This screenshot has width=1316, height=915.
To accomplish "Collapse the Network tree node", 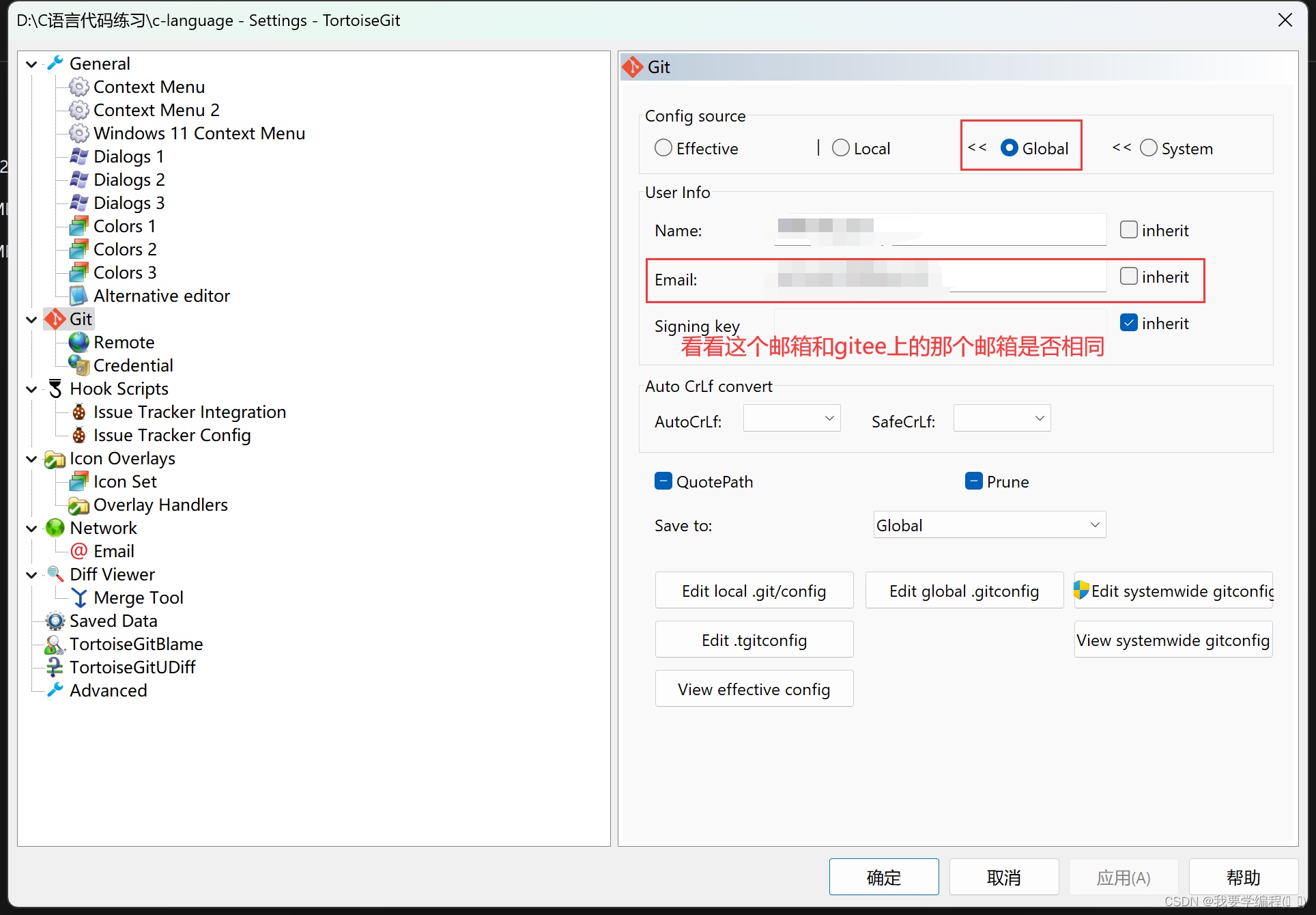I will 31,529.
